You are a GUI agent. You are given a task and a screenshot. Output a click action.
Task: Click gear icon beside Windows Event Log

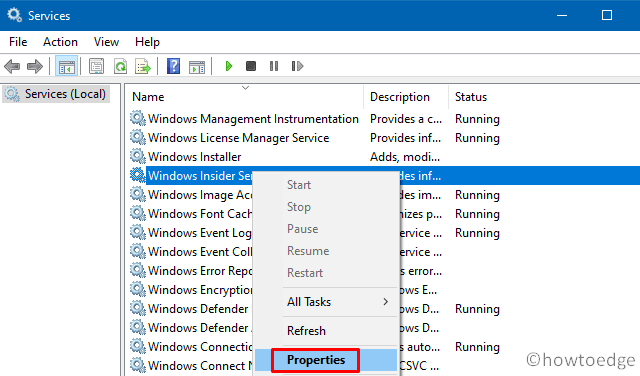point(138,232)
